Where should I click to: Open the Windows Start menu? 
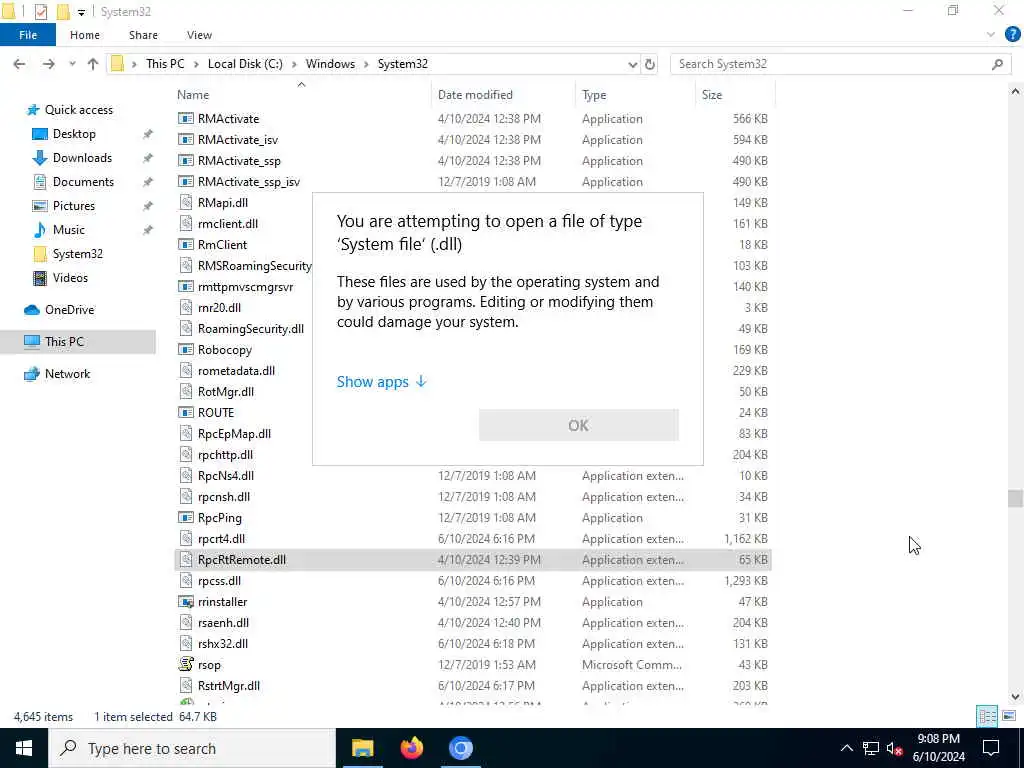[x=24, y=748]
